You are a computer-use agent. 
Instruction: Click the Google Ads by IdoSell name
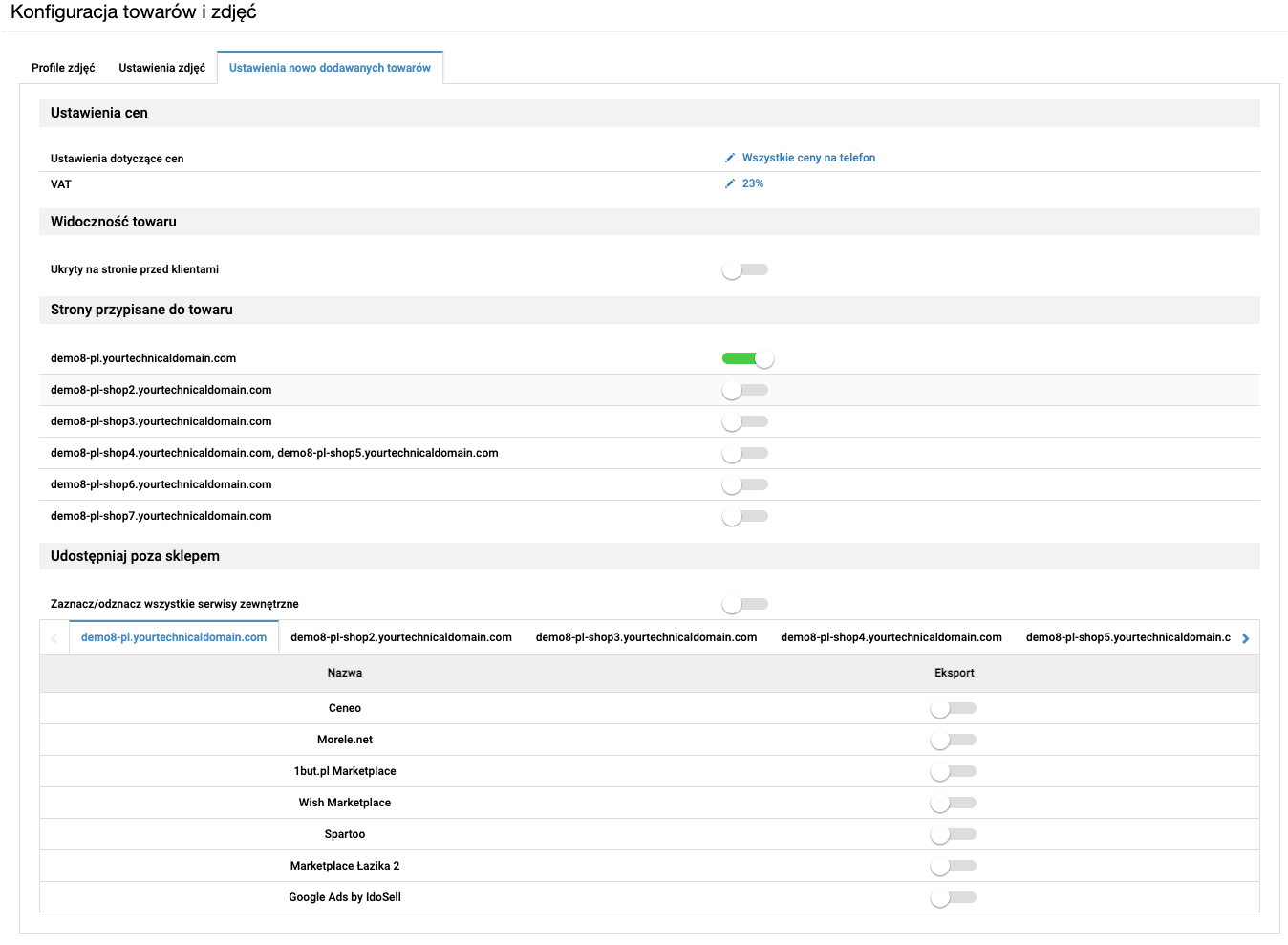coord(345,897)
